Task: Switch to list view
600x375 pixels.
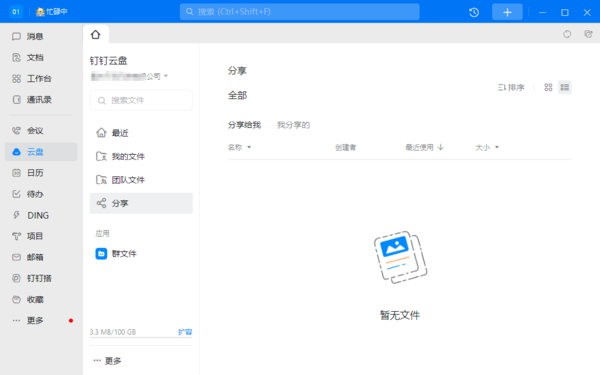Action: coord(565,87)
